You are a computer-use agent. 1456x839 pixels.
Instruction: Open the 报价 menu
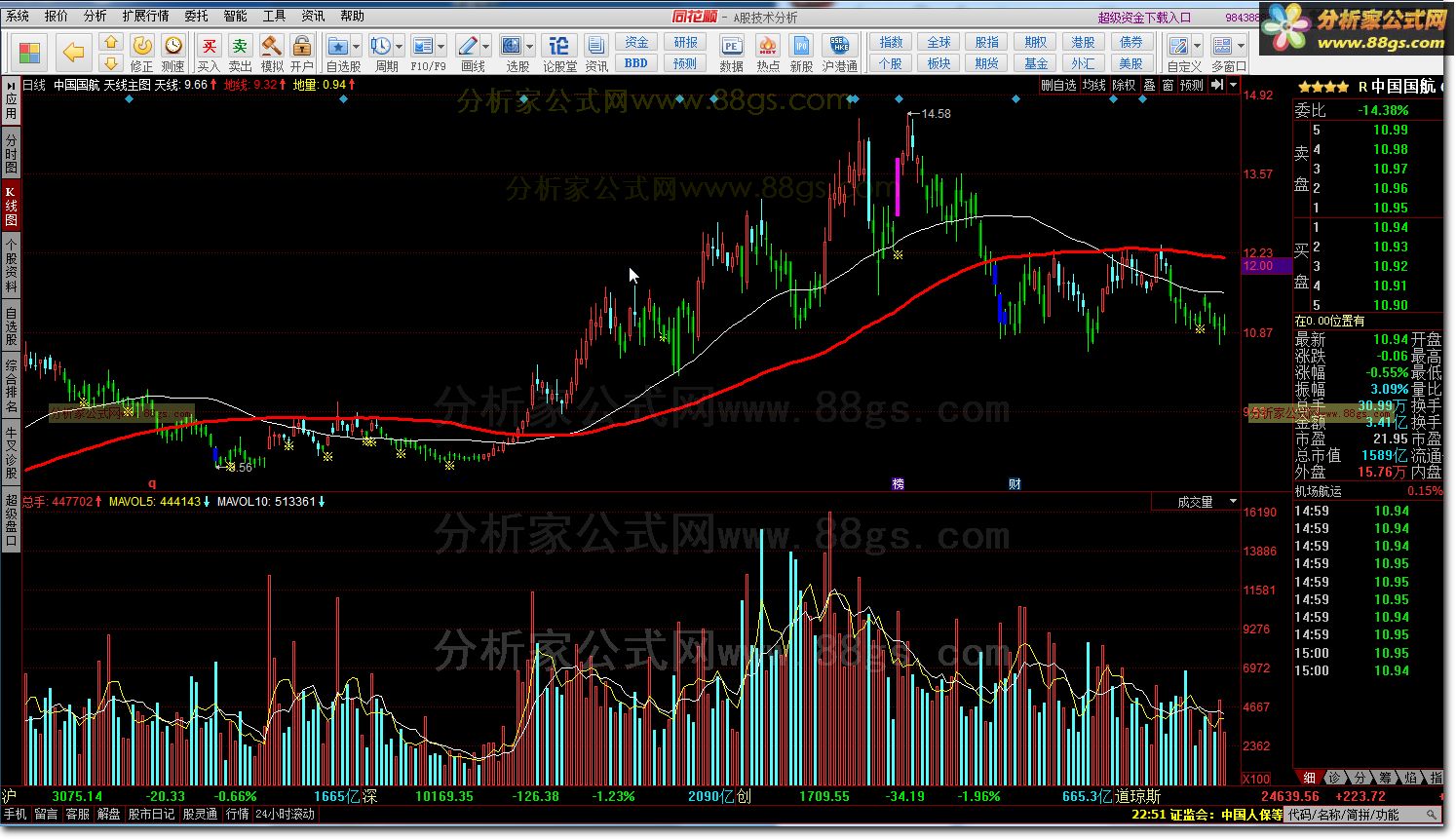click(x=57, y=17)
